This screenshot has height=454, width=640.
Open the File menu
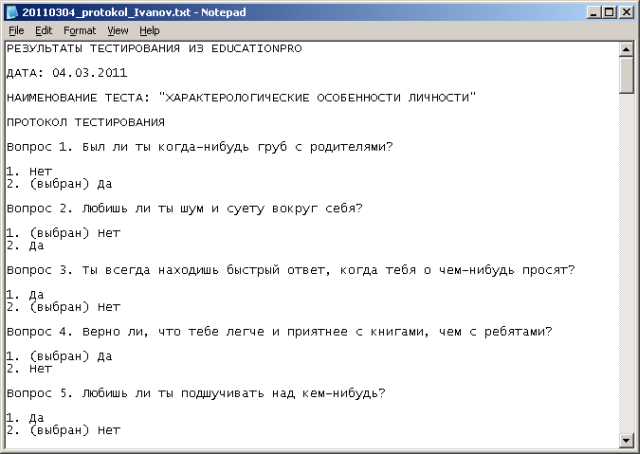click(16, 31)
